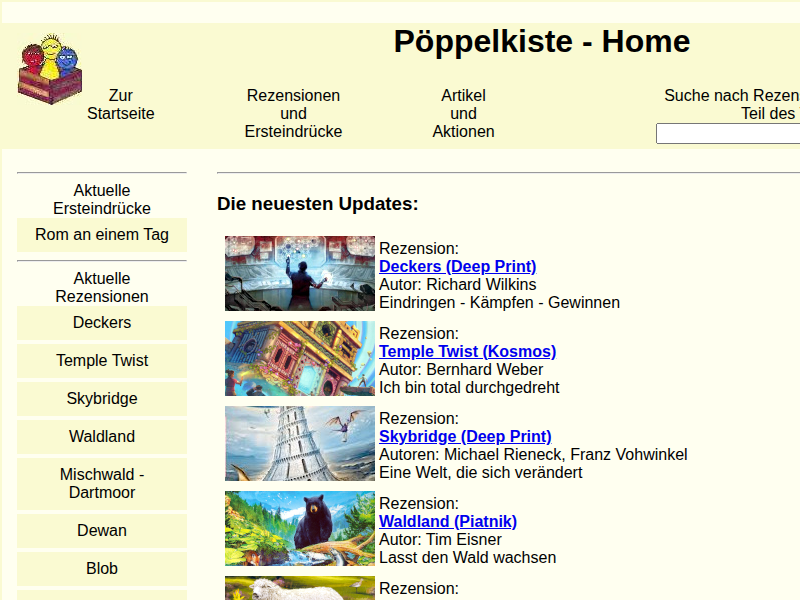The width and height of the screenshot is (800, 600).
Task: Open Deckers (Deep Print) review link
Action: (x=457, y=266)
